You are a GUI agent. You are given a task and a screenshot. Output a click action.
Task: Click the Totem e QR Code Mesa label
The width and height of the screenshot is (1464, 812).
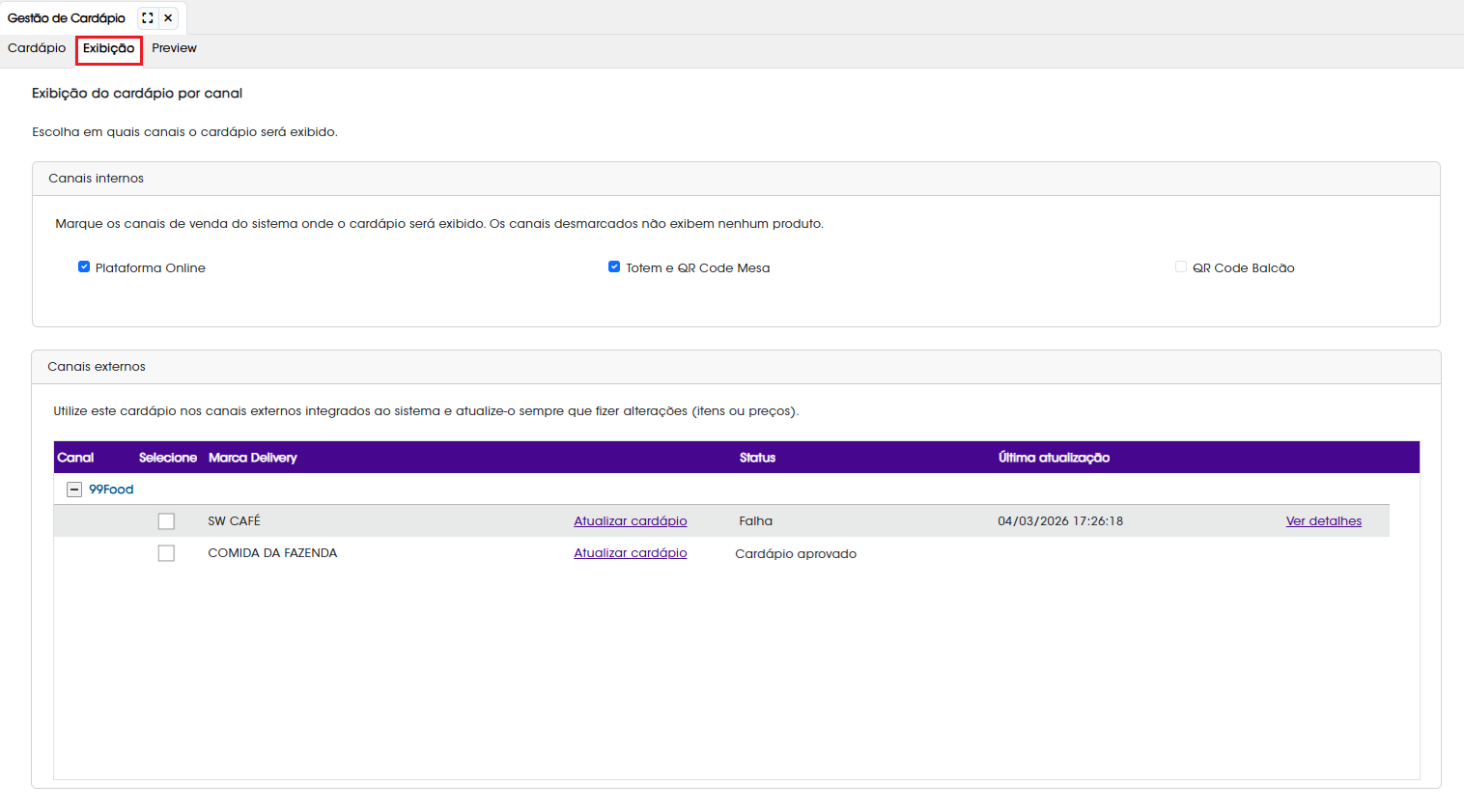coord(698,268)
